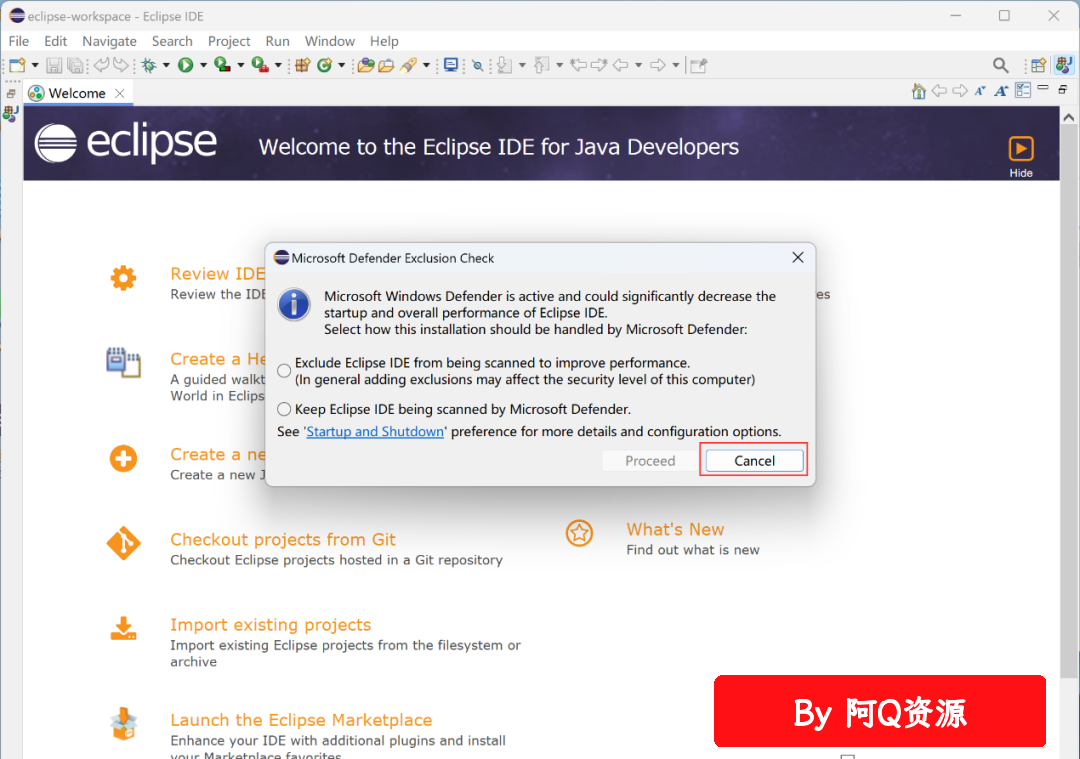Select Keep Eclipse IDE being scanned option
This screenshot has height=759, width=1080.
284,409
